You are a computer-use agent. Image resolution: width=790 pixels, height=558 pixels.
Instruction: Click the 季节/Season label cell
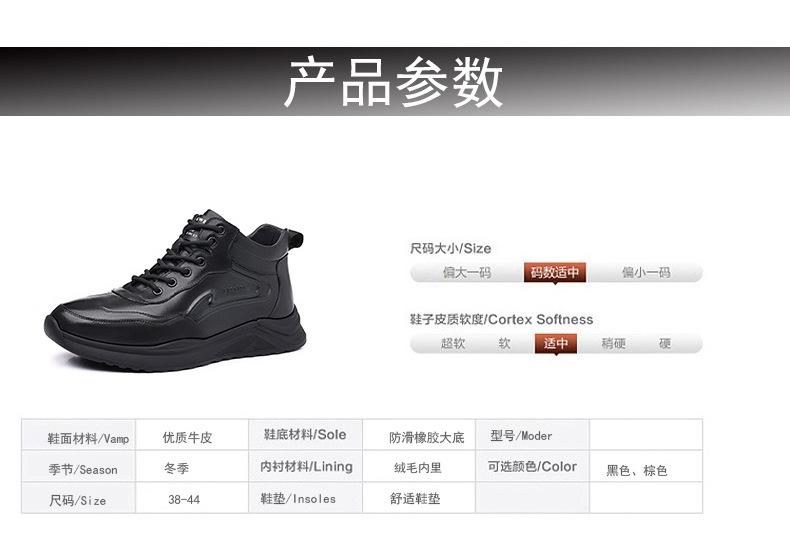79,466
